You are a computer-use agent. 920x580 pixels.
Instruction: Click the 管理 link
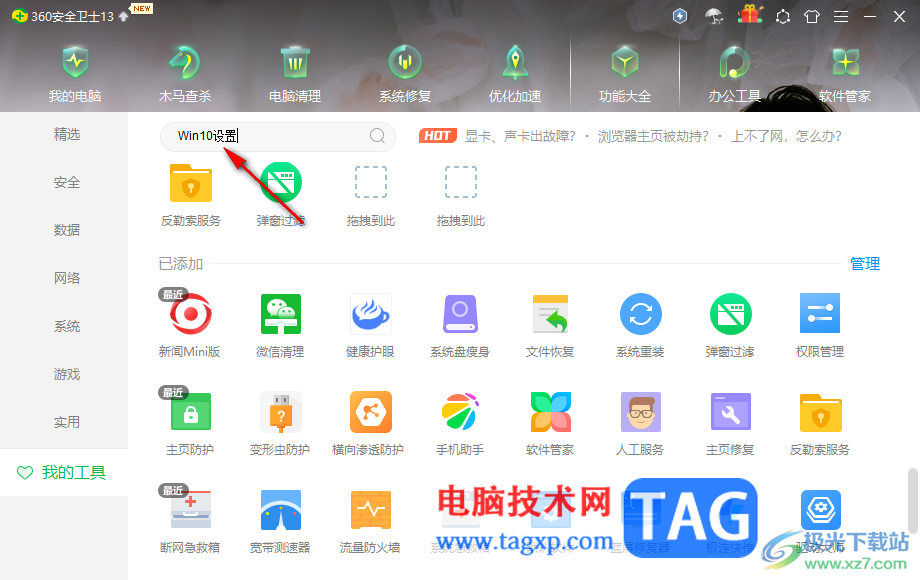865,264
